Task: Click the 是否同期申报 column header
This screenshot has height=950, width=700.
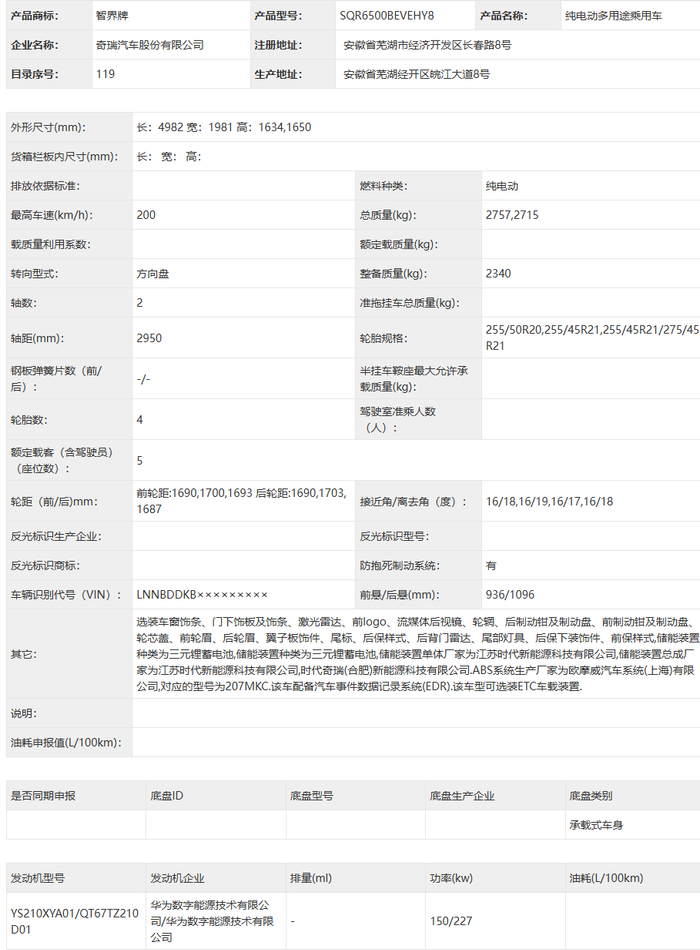Action: click(43, 796)
